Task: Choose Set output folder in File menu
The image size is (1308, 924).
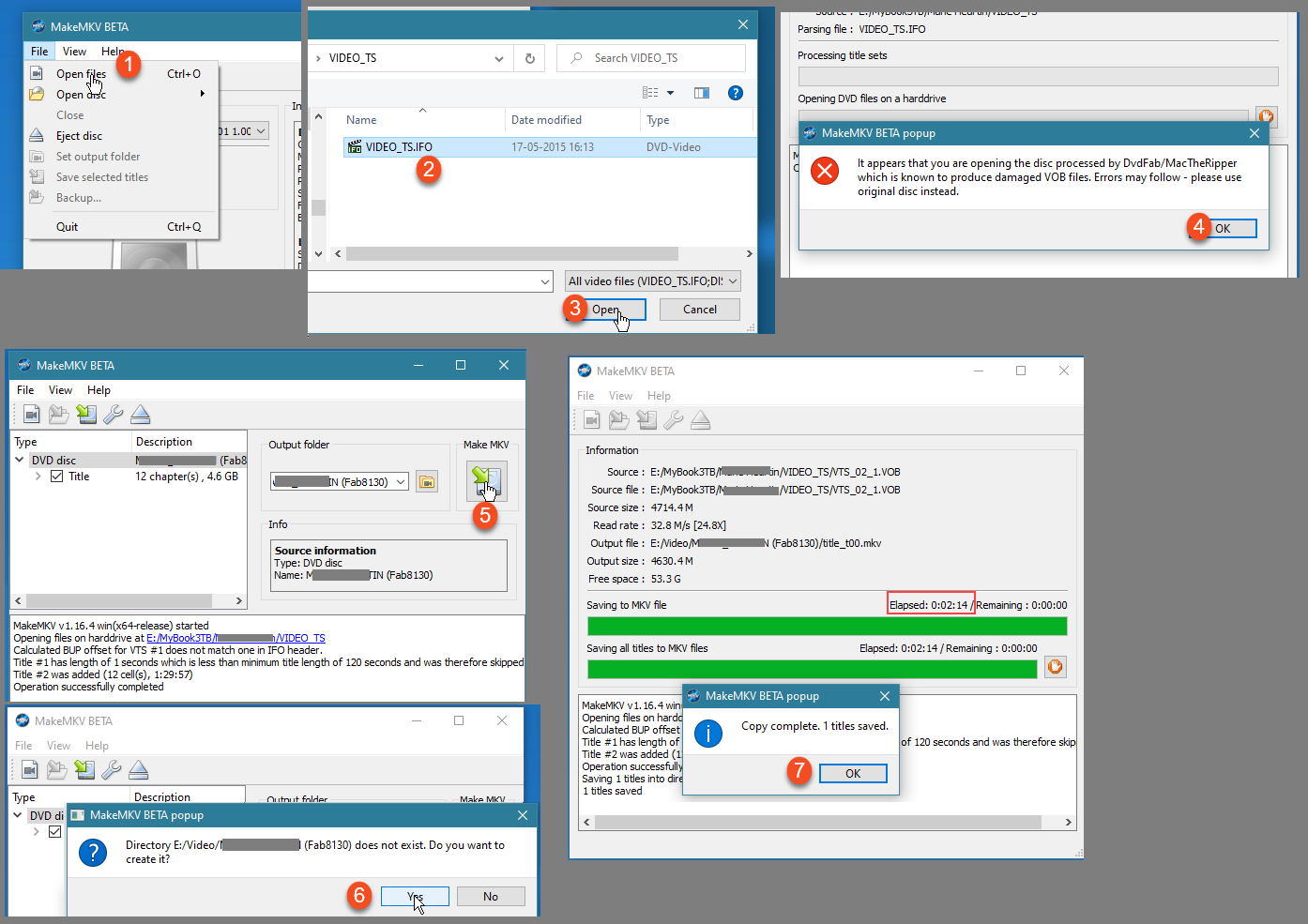Action: (x=122, y=157)
